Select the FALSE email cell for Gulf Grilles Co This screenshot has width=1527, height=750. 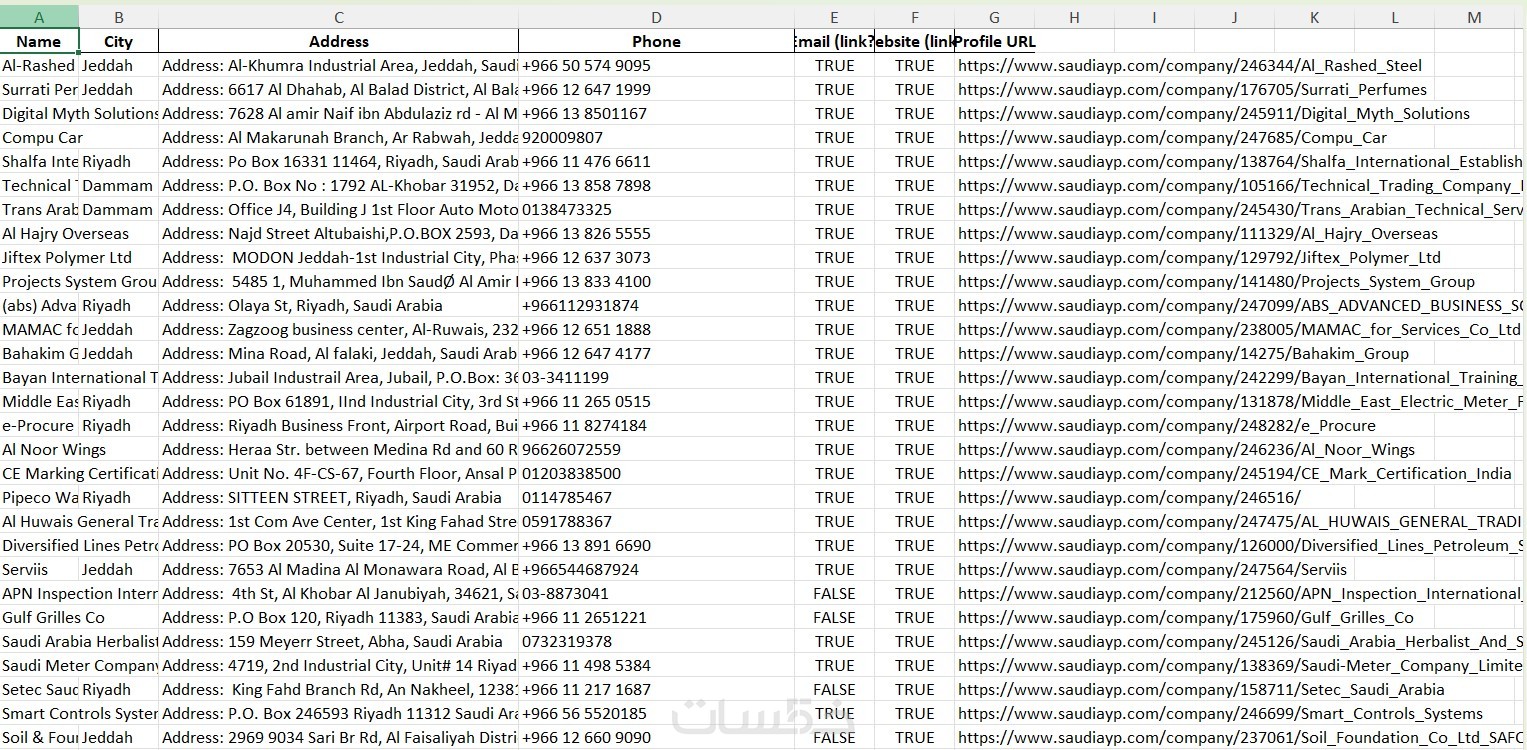(x=834, y=617)
